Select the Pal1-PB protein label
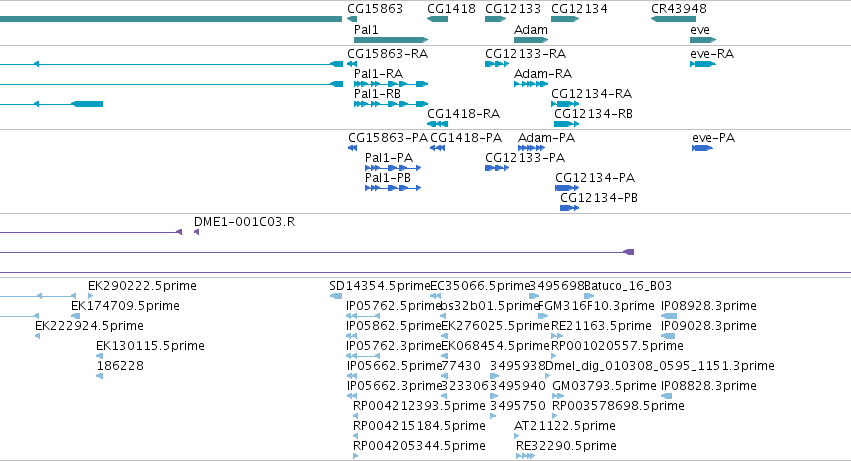 (x=388, y=178)
